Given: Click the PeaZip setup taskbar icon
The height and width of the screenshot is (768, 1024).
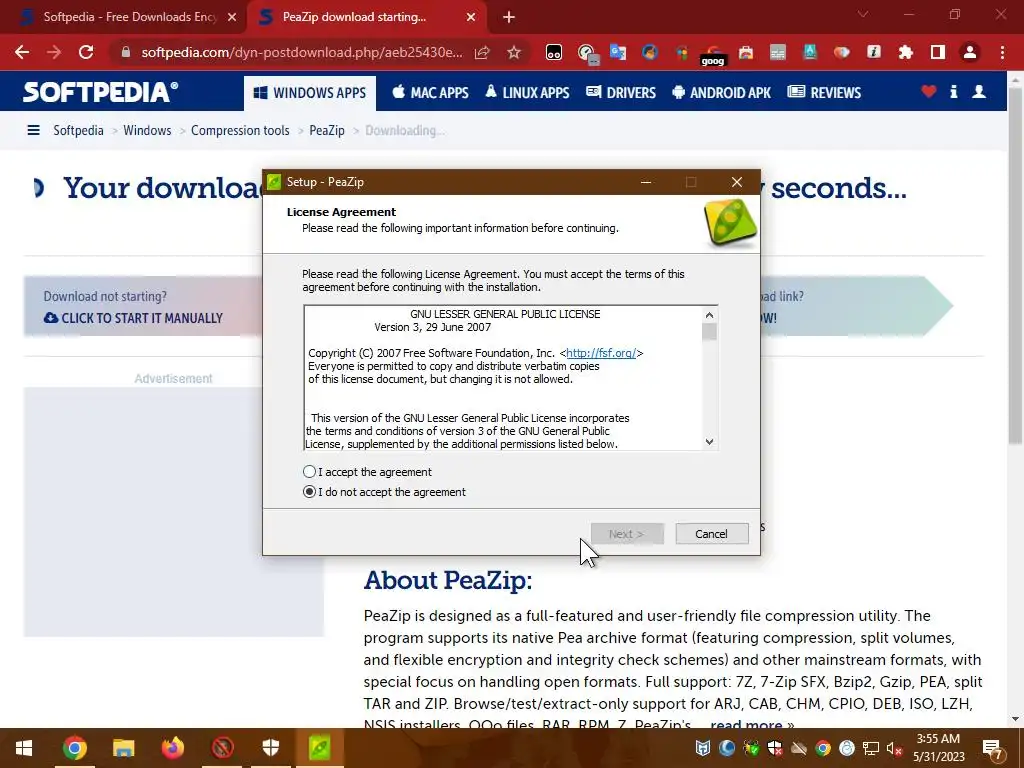Looking at the screenshot, I should (319, 748).
